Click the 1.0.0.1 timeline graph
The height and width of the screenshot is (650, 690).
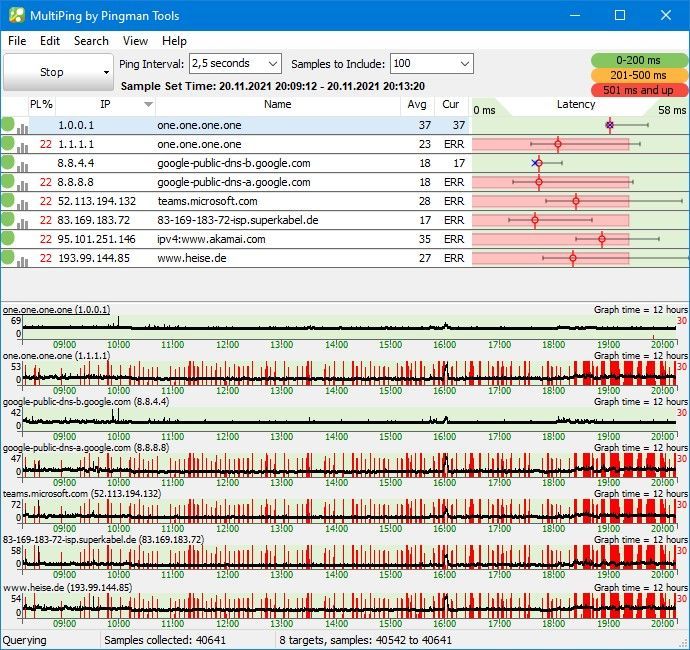(x=349, y=327)
